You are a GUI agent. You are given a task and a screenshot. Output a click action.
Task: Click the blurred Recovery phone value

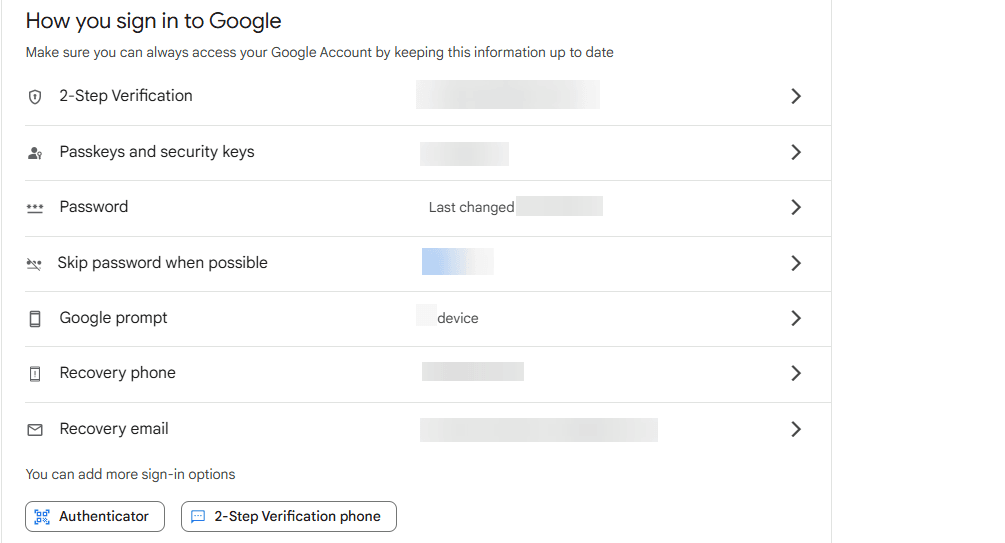coord(473,371)
